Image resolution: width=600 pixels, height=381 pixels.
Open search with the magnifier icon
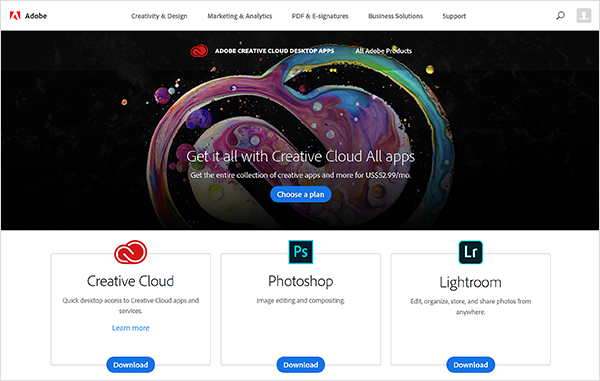560,16
